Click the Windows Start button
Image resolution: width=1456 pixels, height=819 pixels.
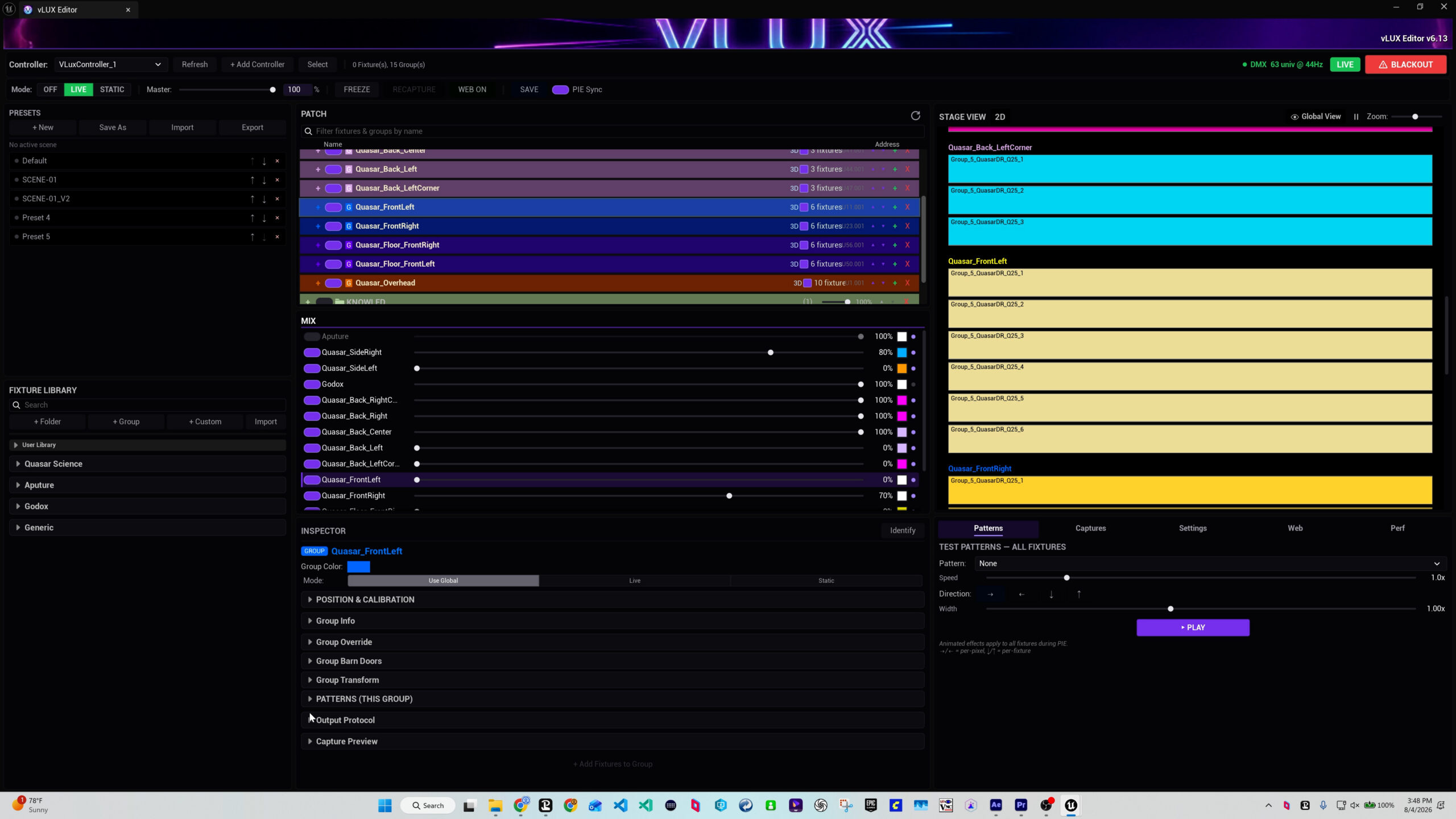(x=385, y=805)
